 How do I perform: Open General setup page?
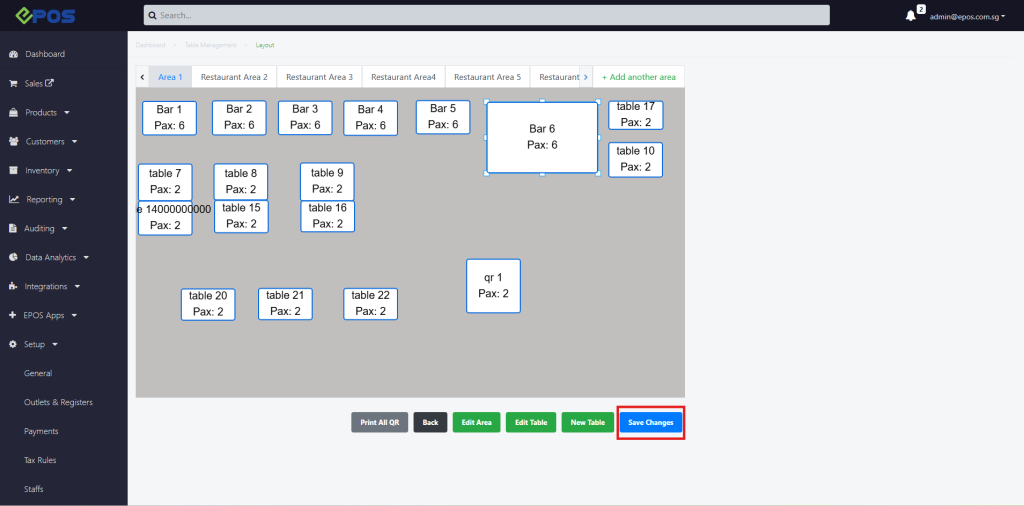[38, 373]
